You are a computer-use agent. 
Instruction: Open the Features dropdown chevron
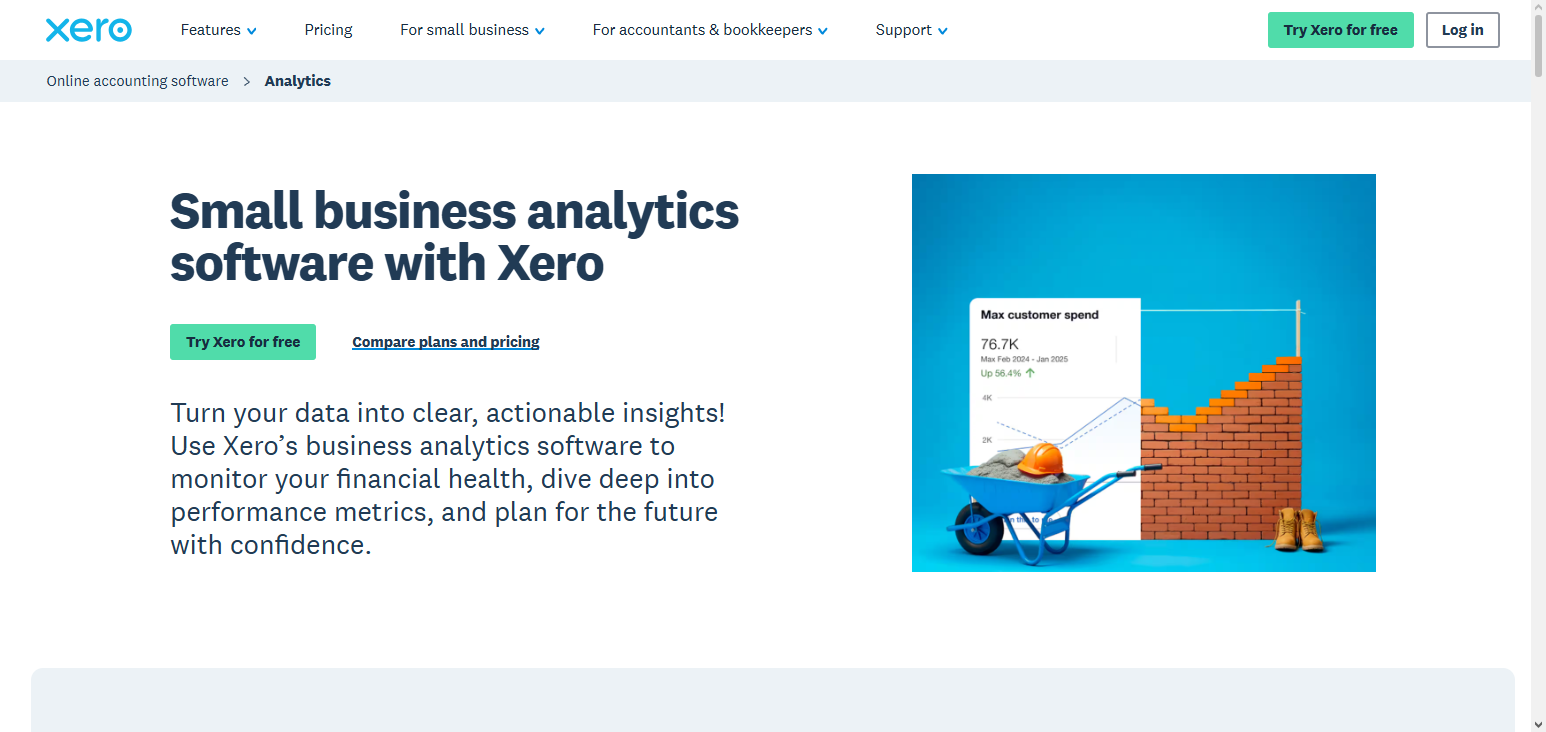252,30
